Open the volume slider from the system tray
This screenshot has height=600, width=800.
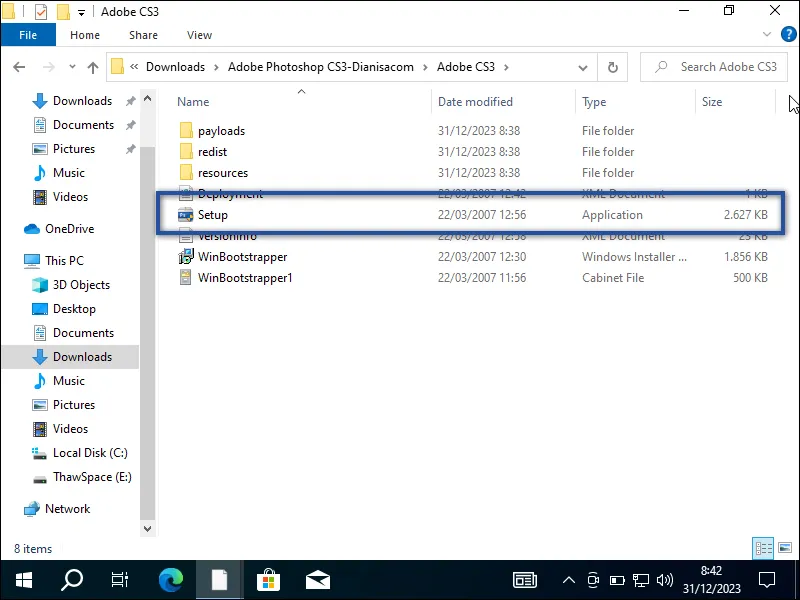tap(665, 579)
